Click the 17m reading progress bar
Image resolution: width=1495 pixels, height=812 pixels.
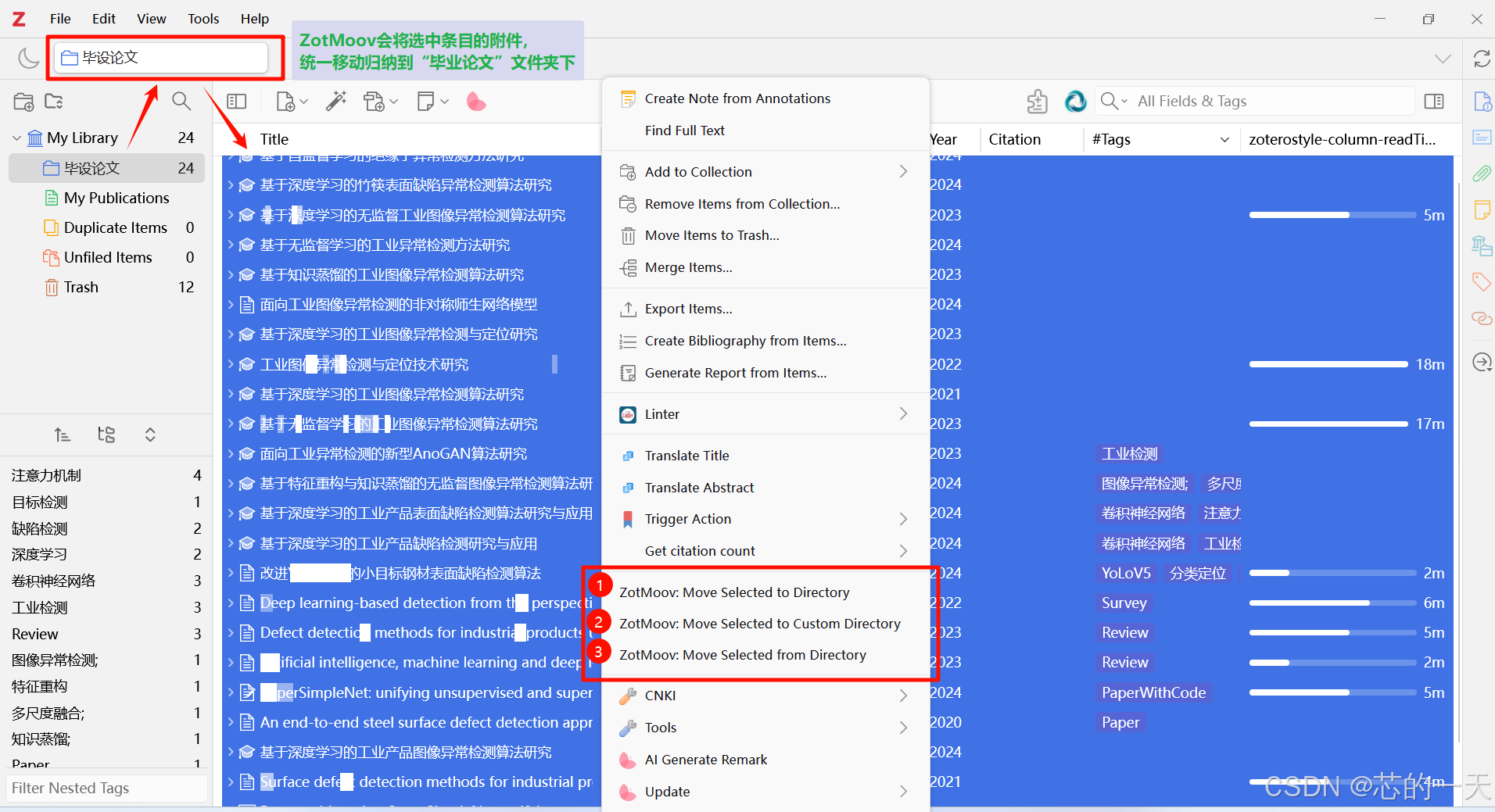[1328, 424]
